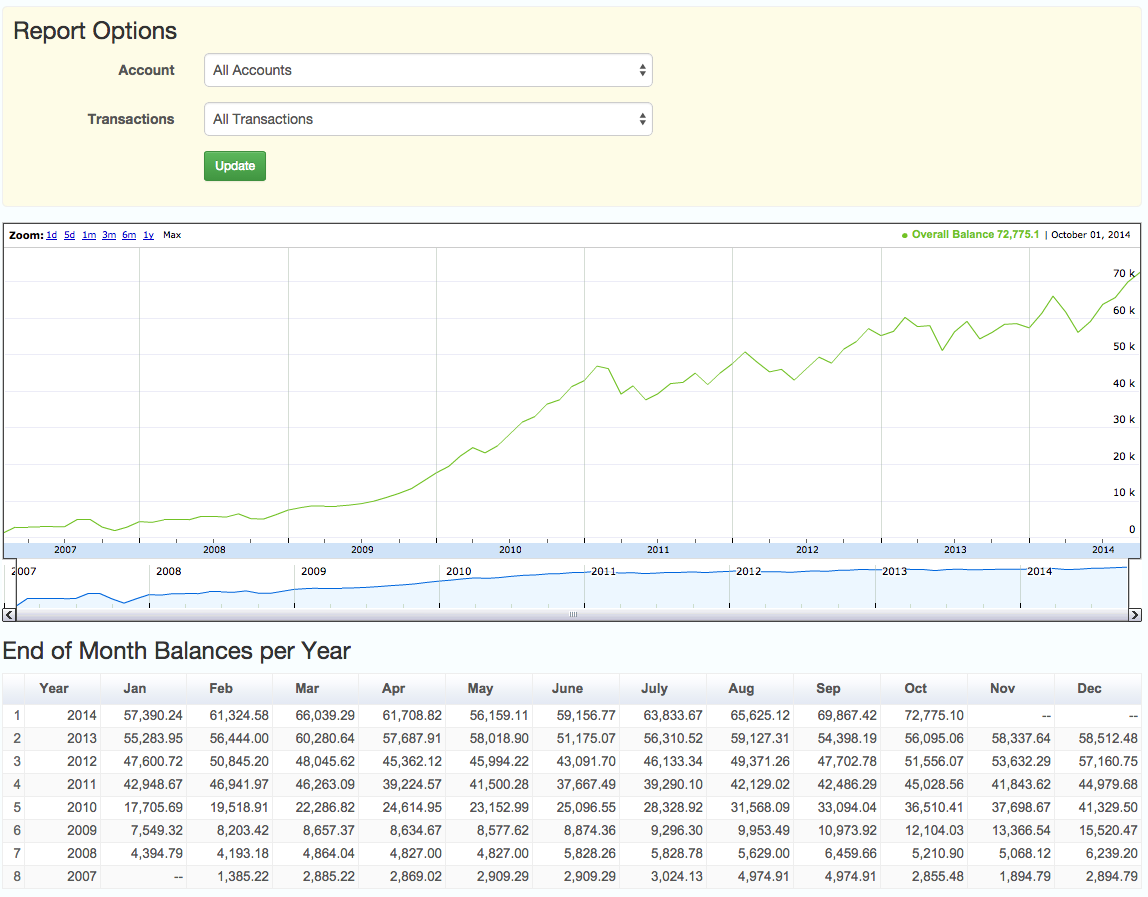Zoom chart to 3m range
This screenshot has width=1148, height=897.
(x=109, y=235)
